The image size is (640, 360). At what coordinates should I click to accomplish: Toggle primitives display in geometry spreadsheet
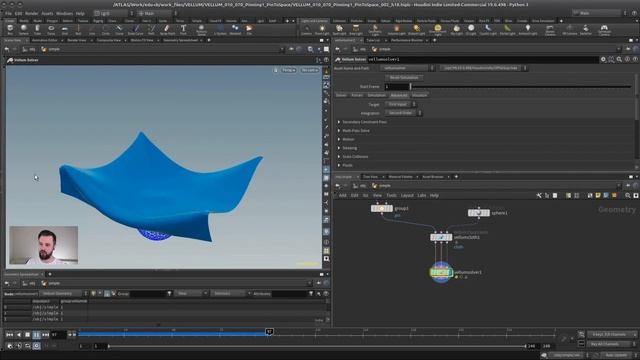pyautogui.click(x=107, y=293)
